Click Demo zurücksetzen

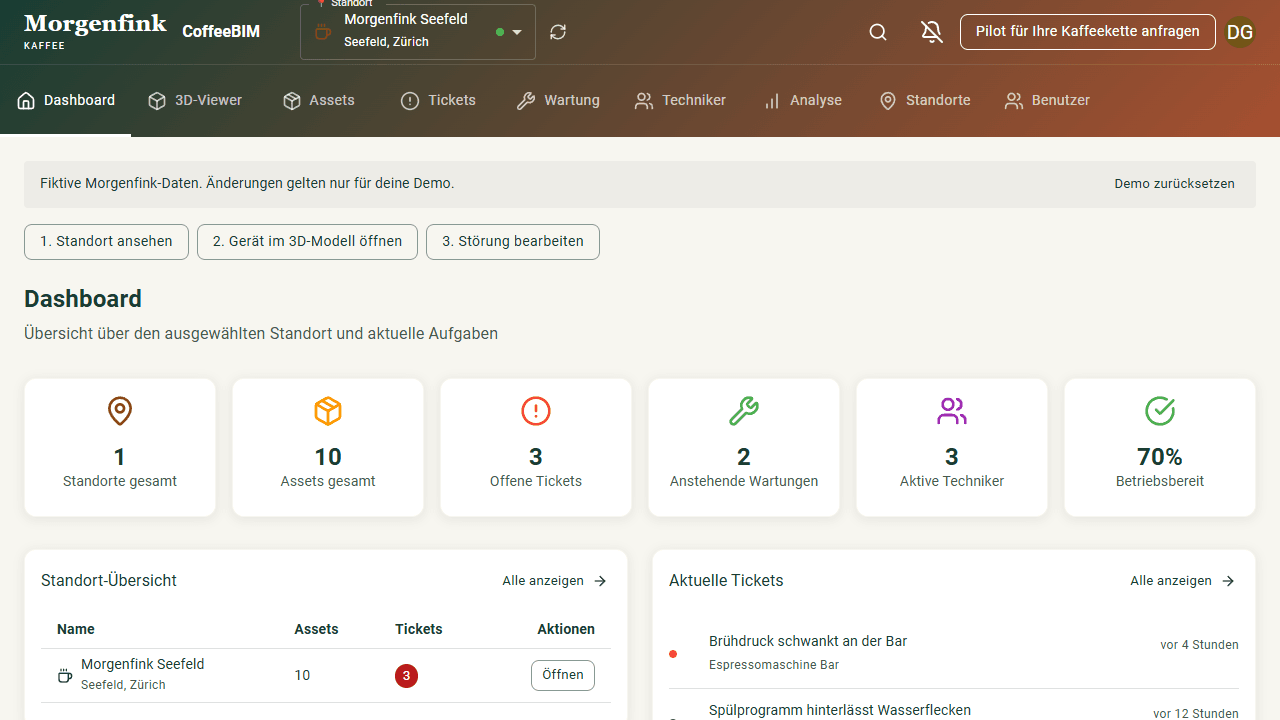coord(1174,184)
